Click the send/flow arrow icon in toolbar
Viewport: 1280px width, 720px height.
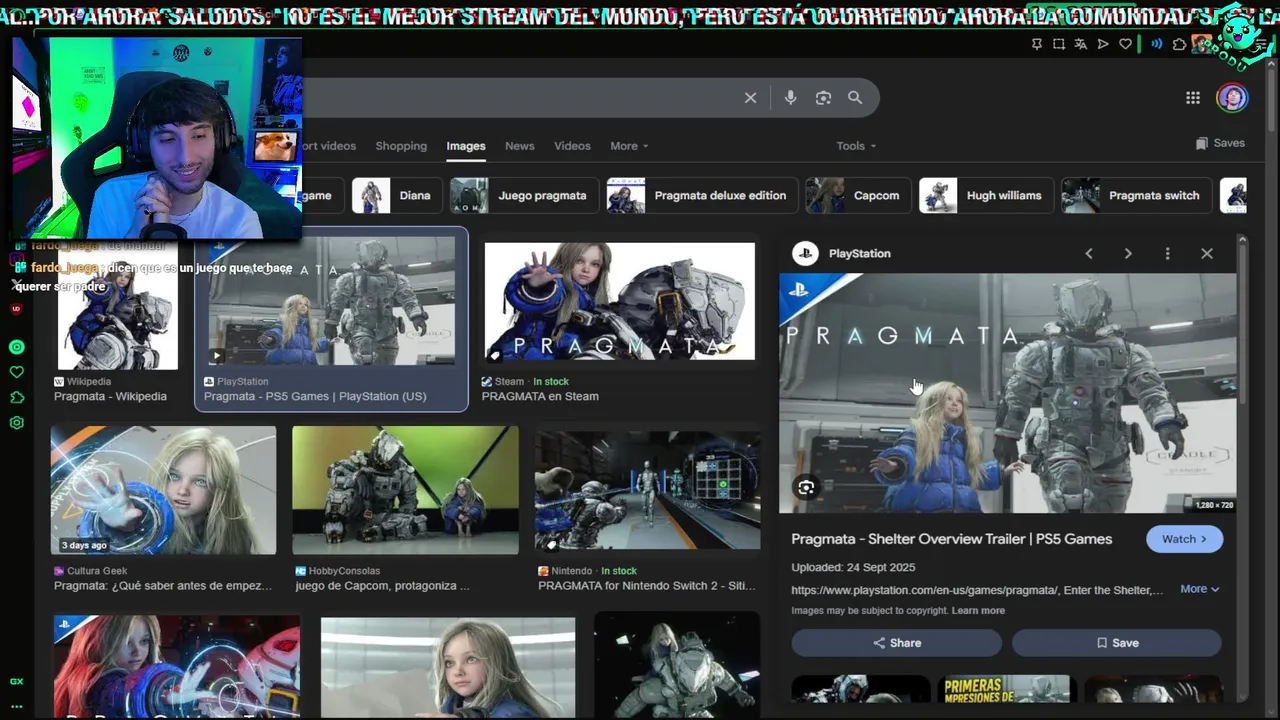click(x=1103, y=44)
